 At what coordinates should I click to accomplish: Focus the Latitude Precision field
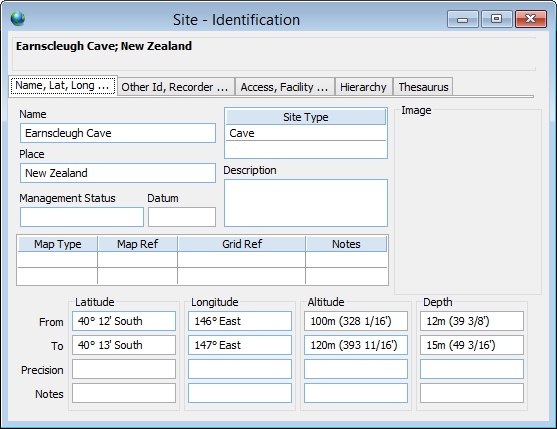click(124, 369)
